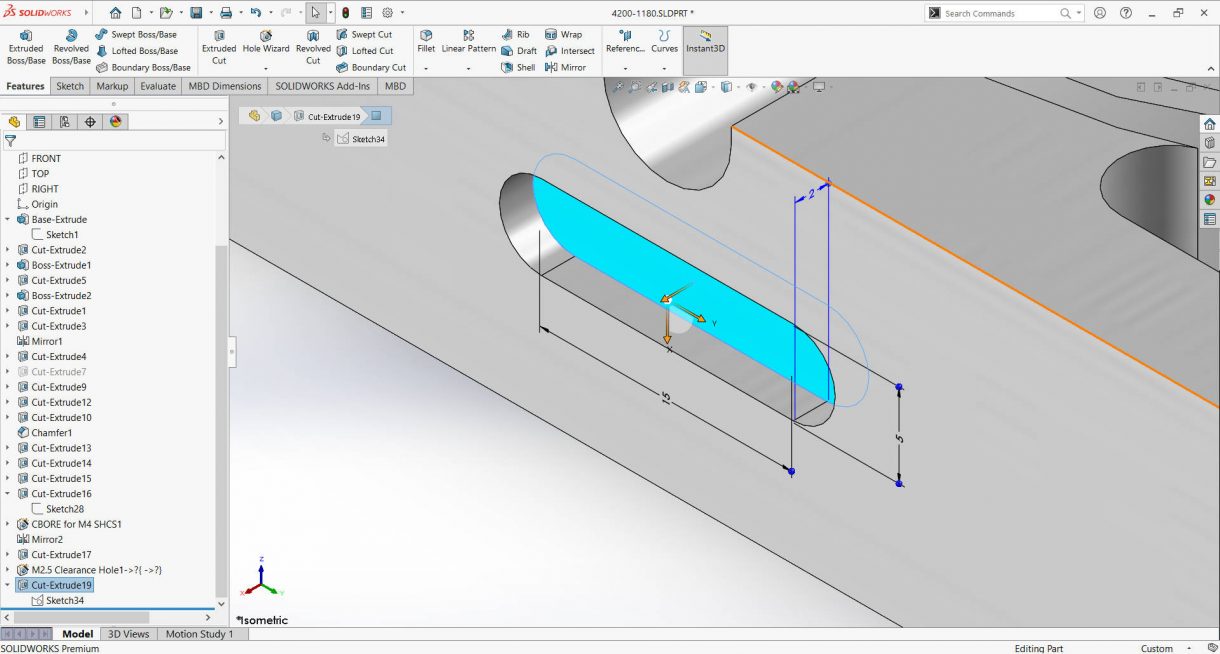Select the Lofted Cut tool
Screen dimensions: 1220x654
point(364,51)
